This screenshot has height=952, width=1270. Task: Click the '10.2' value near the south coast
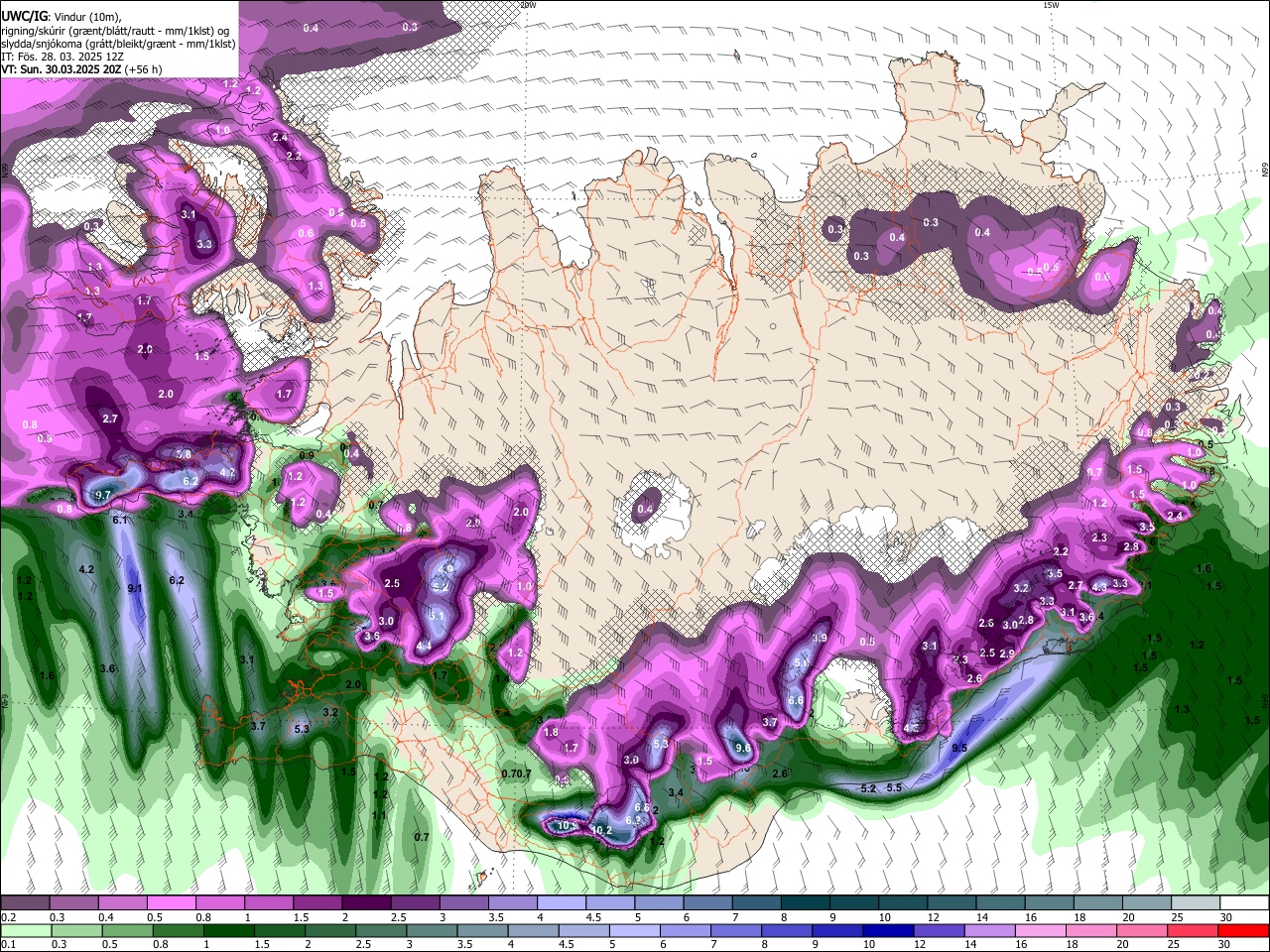pyautogui.click(x=601, y=830)
